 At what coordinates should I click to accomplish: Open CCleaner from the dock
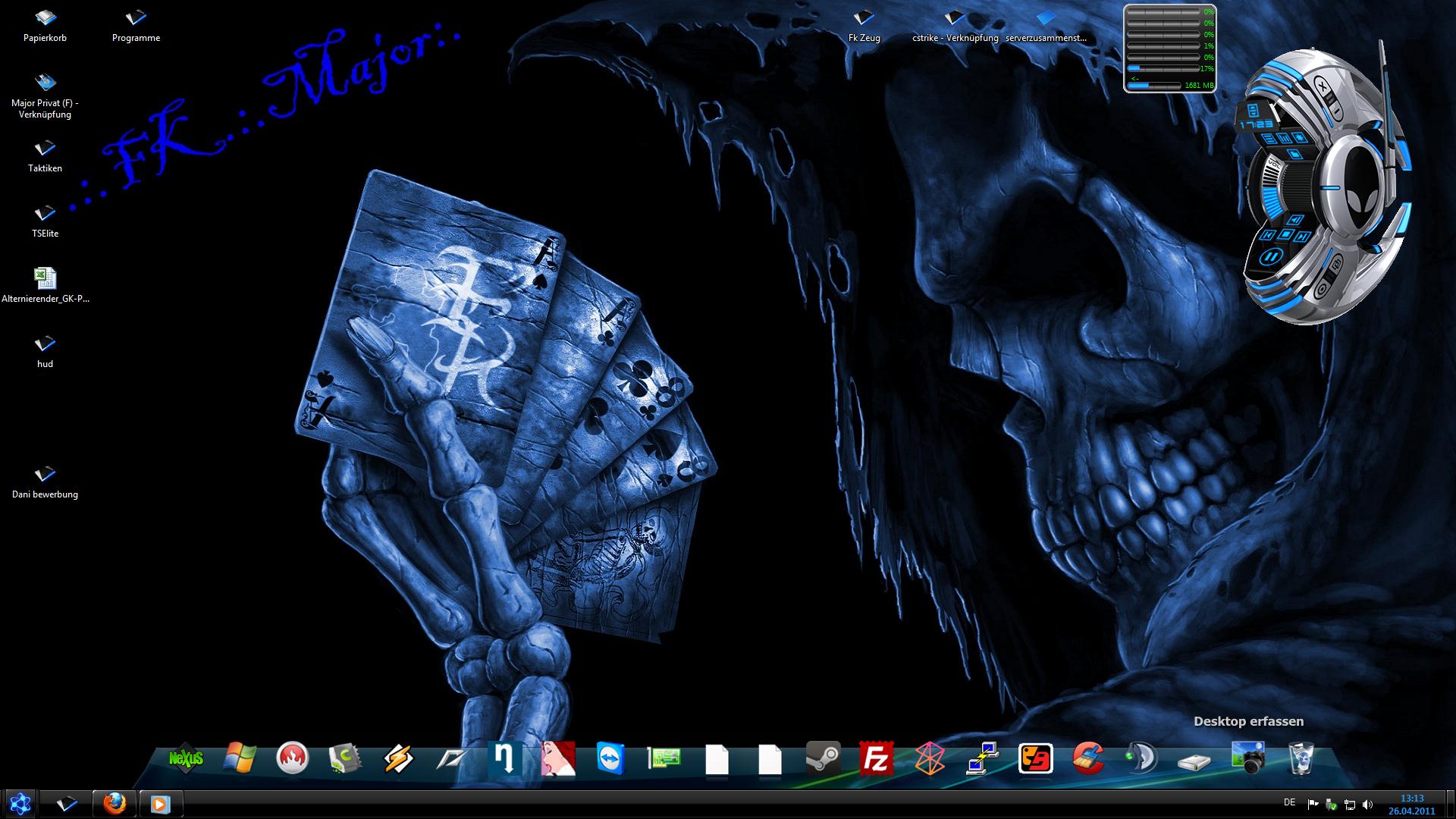tap(1088, 758)
